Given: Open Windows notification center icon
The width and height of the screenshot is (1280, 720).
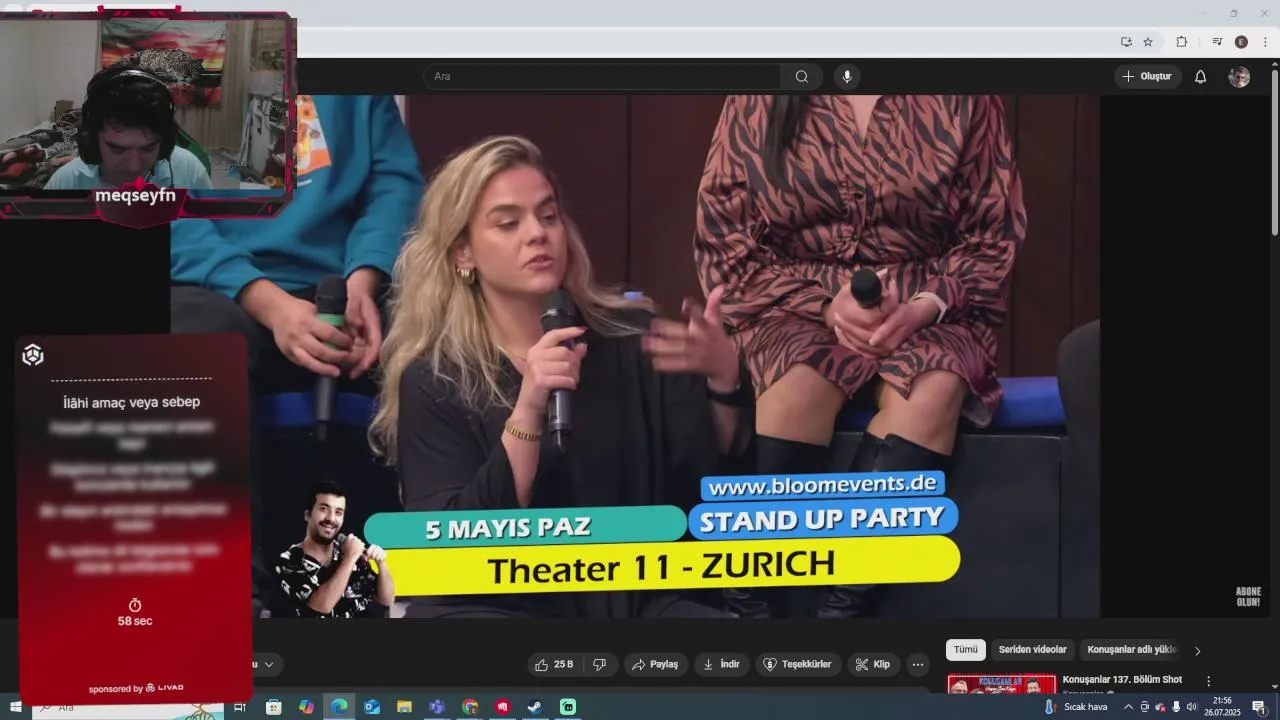Looking at the screenshot, I should point(1259,707).
